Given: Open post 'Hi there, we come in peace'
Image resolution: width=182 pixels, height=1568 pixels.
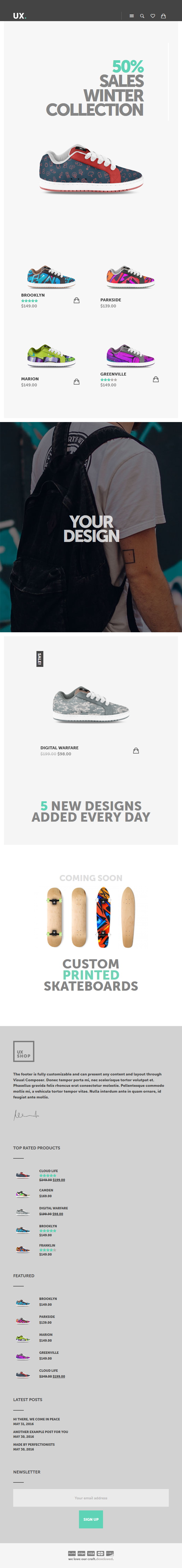Looking at the screenshot, I should 36,1419.
